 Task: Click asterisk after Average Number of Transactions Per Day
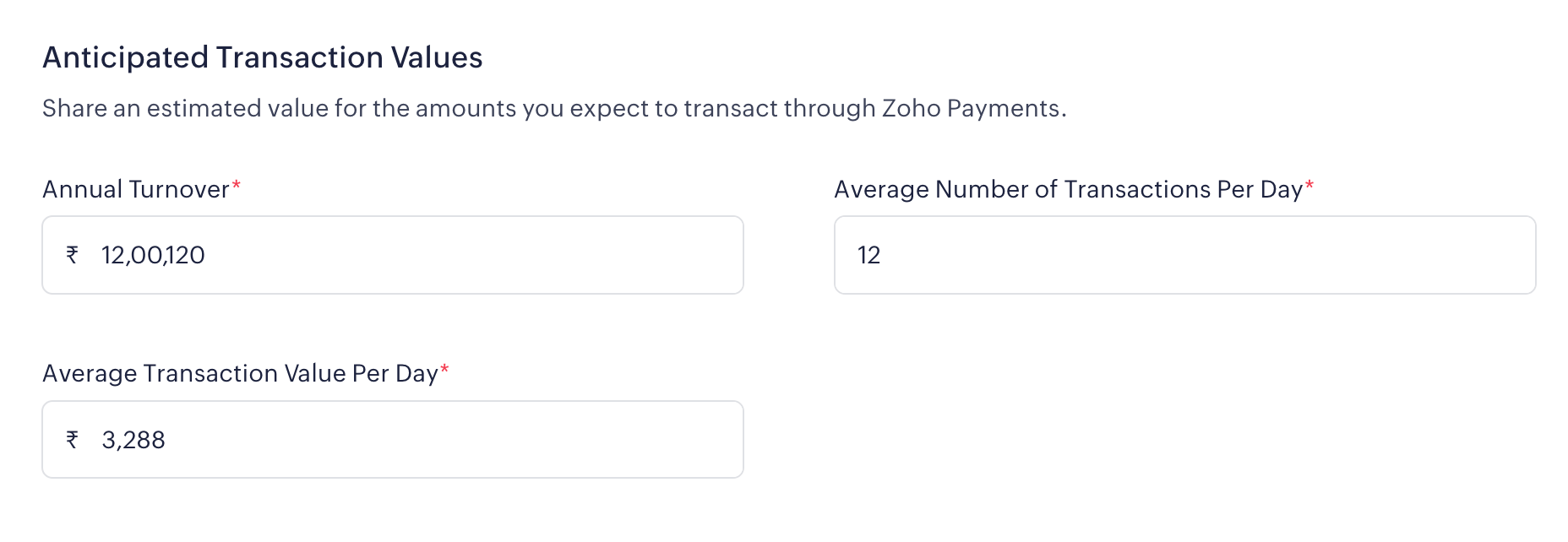[x=1309, y=186]
